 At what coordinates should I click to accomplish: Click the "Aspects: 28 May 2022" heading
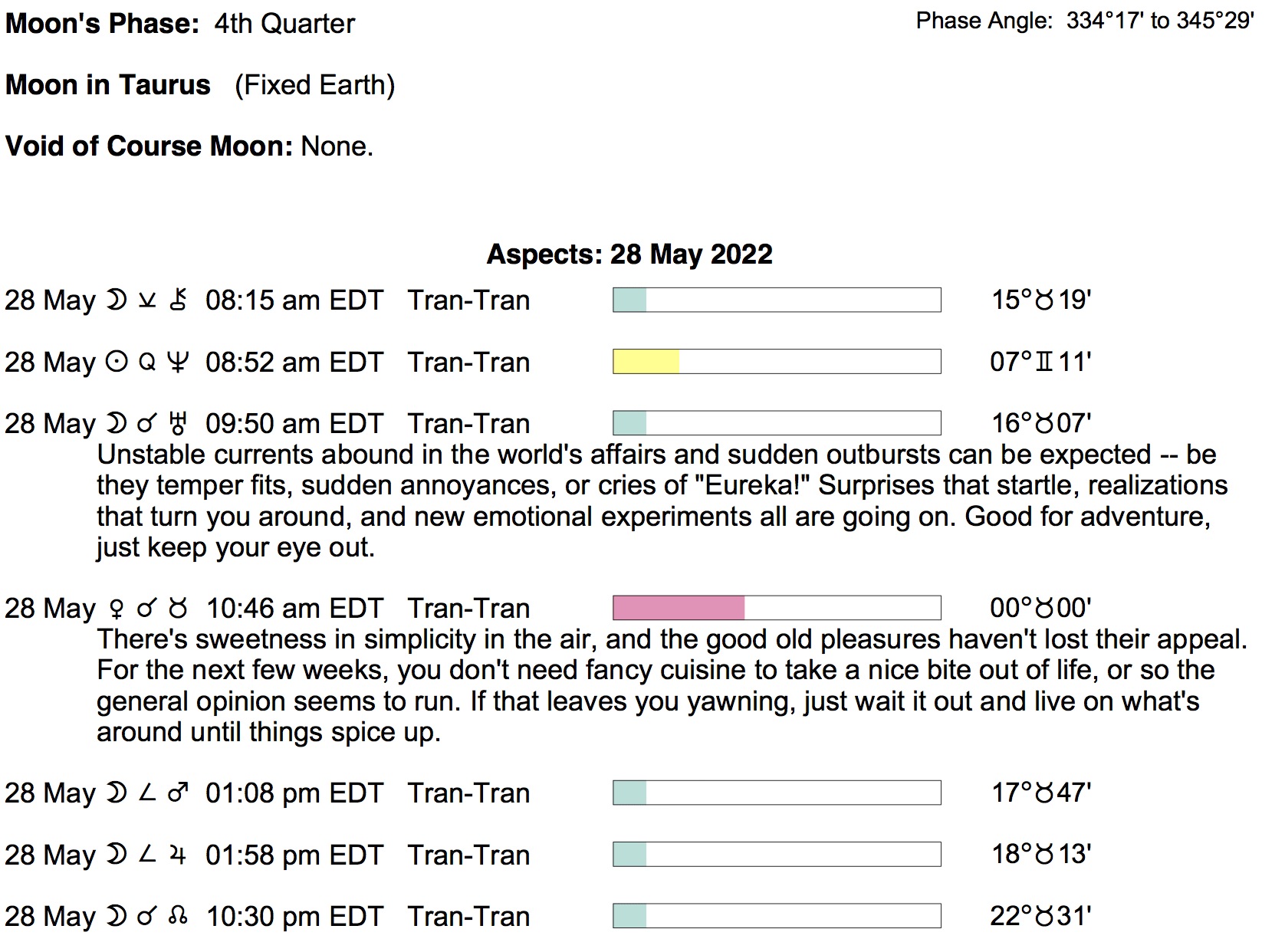click(629, 254)
